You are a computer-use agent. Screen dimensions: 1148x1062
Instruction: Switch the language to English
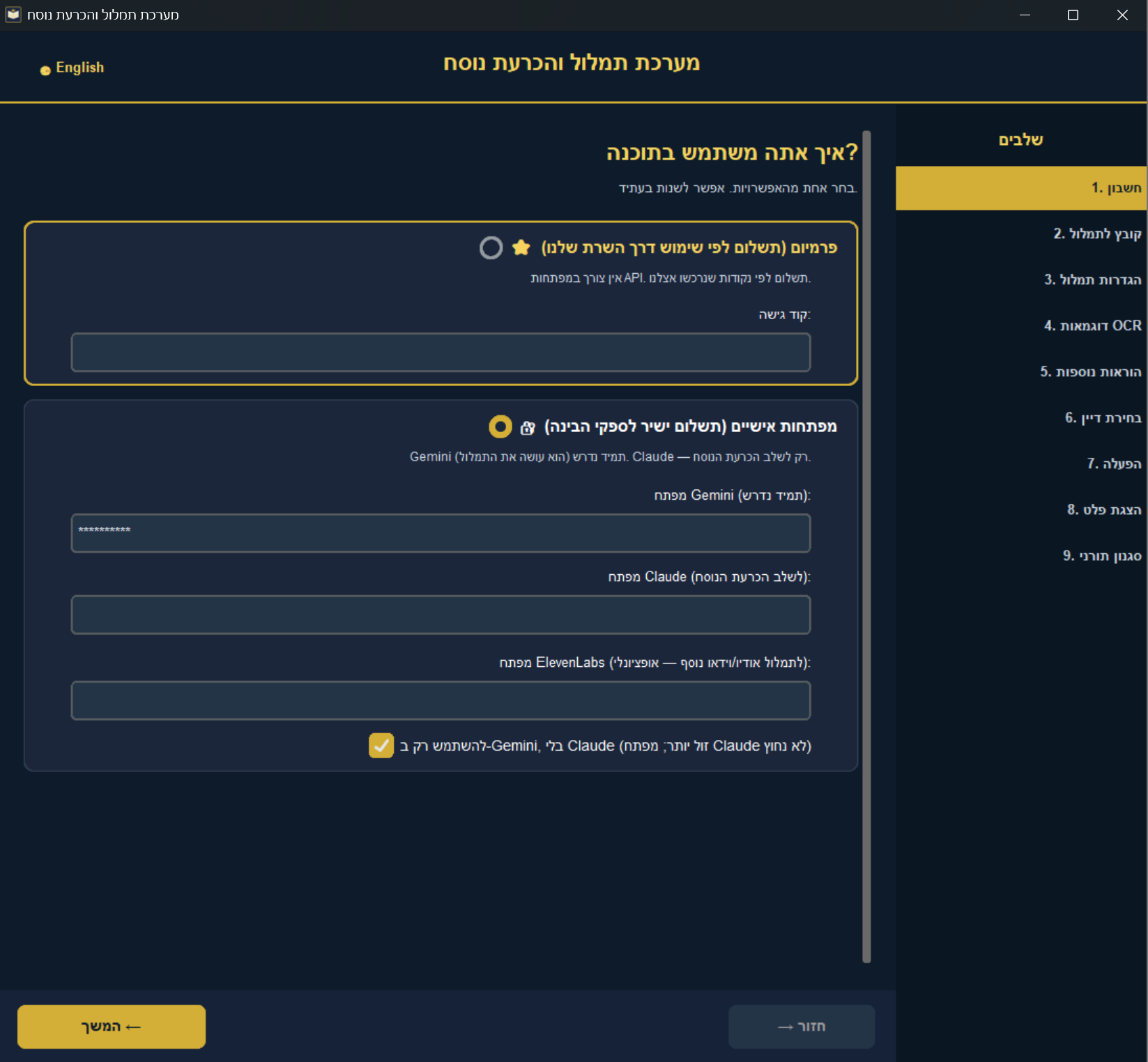(73, 68)
